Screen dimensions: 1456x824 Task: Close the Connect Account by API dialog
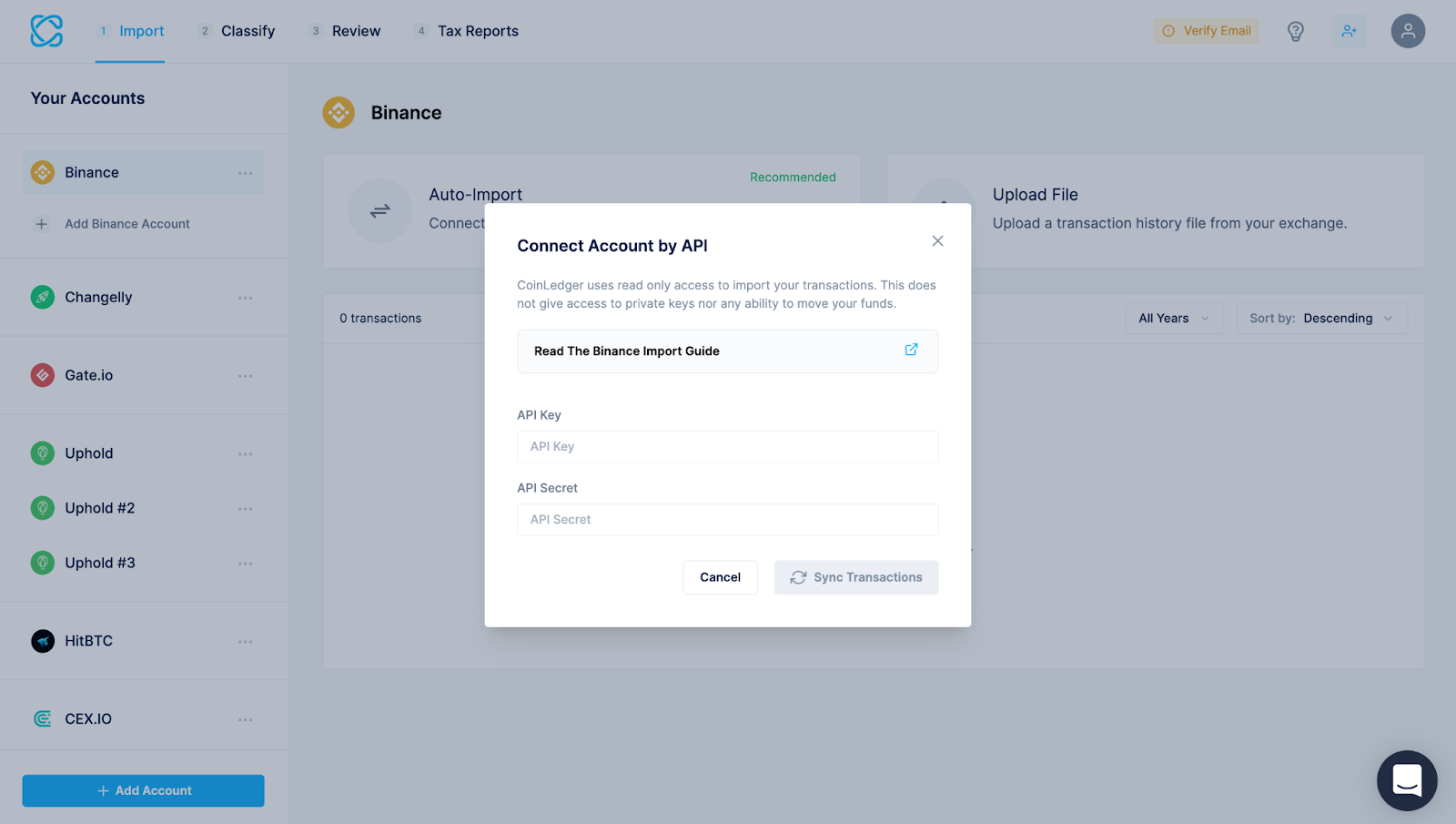937,240
